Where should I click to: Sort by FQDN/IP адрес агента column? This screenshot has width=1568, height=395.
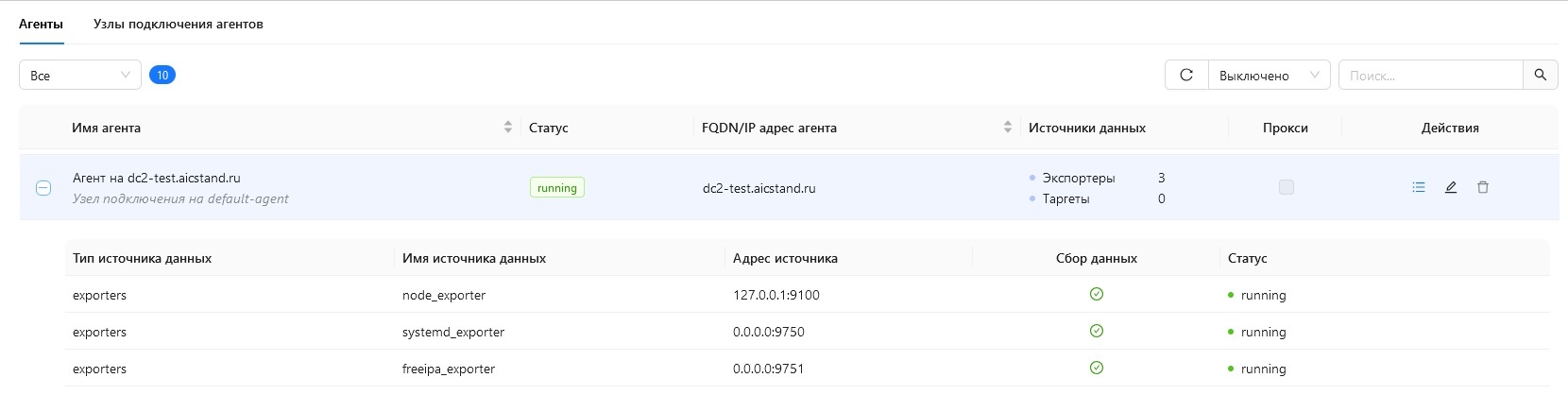(1007, 128)
